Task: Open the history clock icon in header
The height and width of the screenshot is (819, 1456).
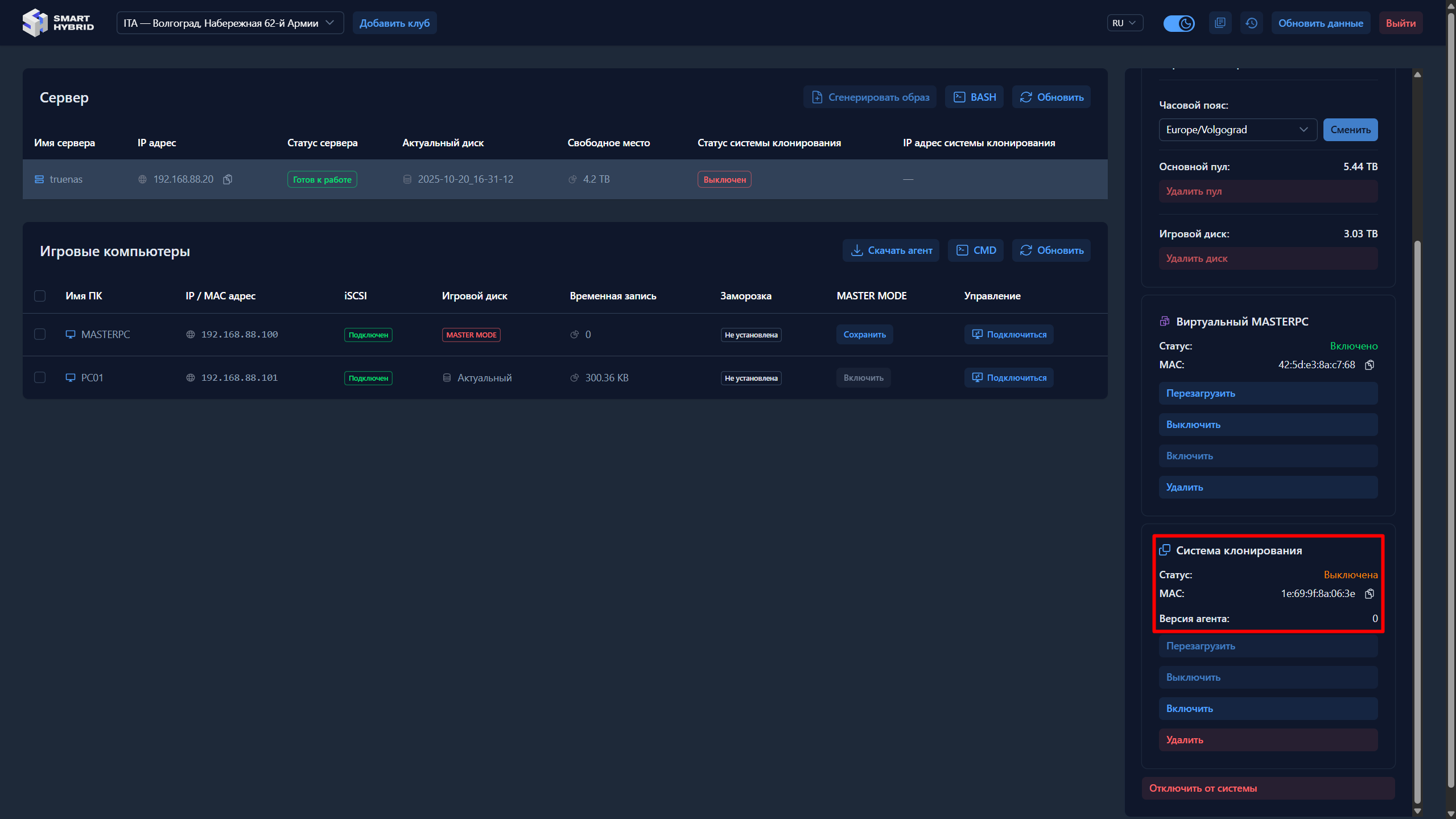Action: pyautogui.click(x=1251, y=23)
